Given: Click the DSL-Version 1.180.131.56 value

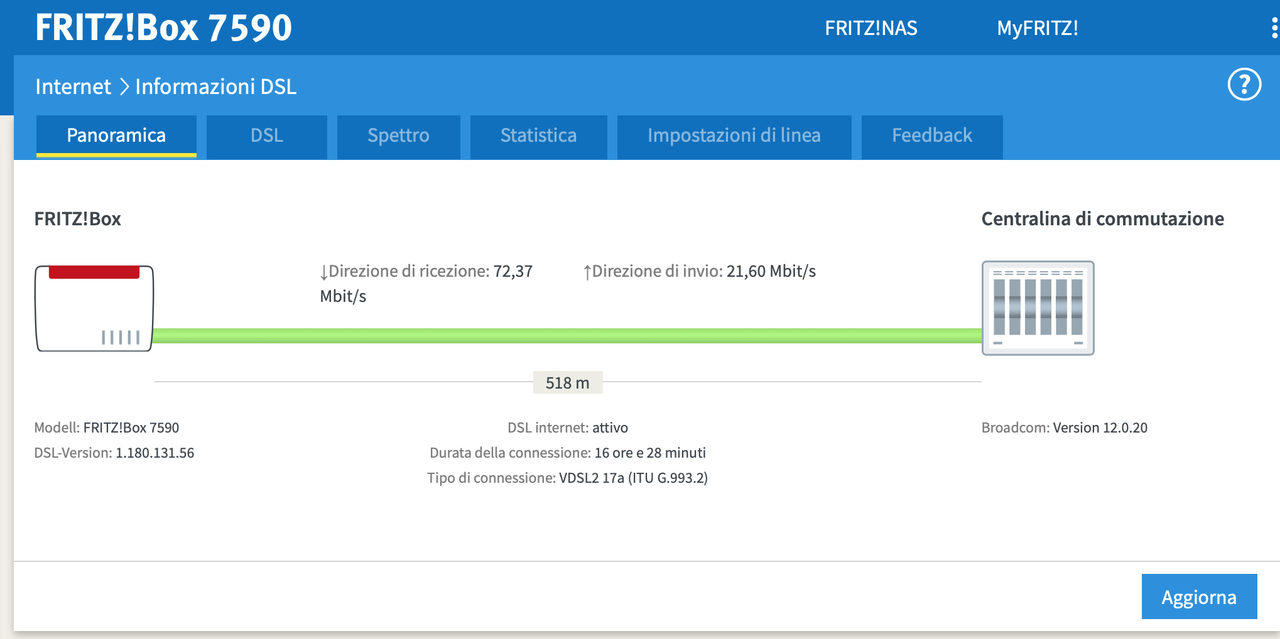Looking at the screenshot, I should tap(155, 452).
